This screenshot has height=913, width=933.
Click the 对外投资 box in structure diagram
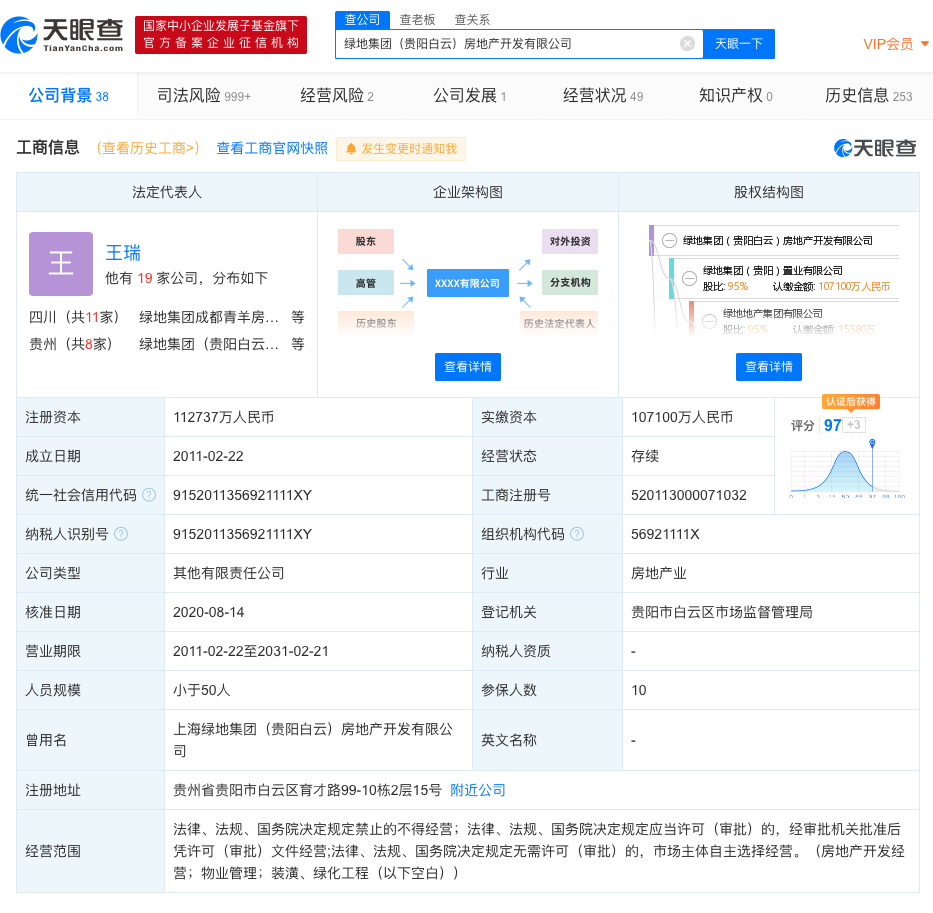click(570, 242)
